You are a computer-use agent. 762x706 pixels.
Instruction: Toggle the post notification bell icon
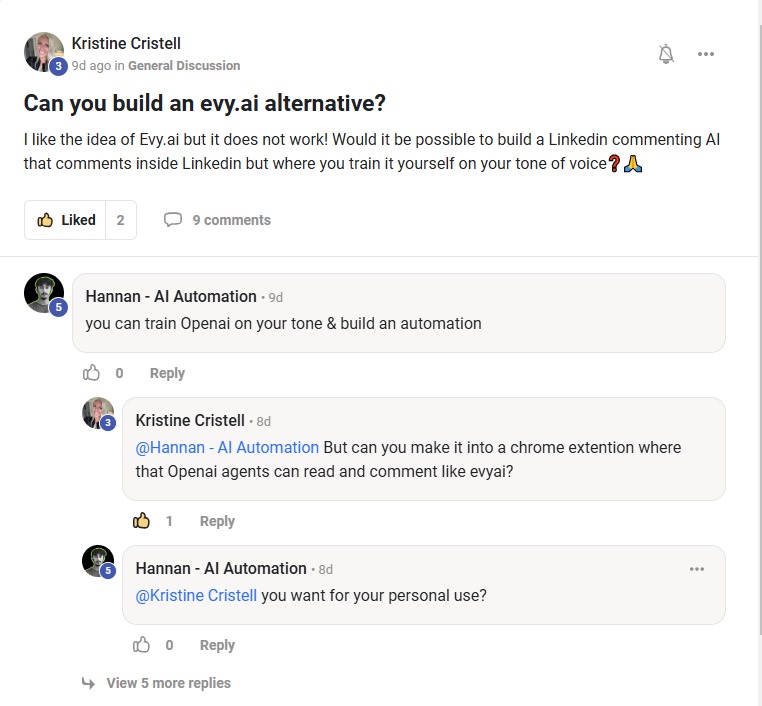click(x=666, y=54)
